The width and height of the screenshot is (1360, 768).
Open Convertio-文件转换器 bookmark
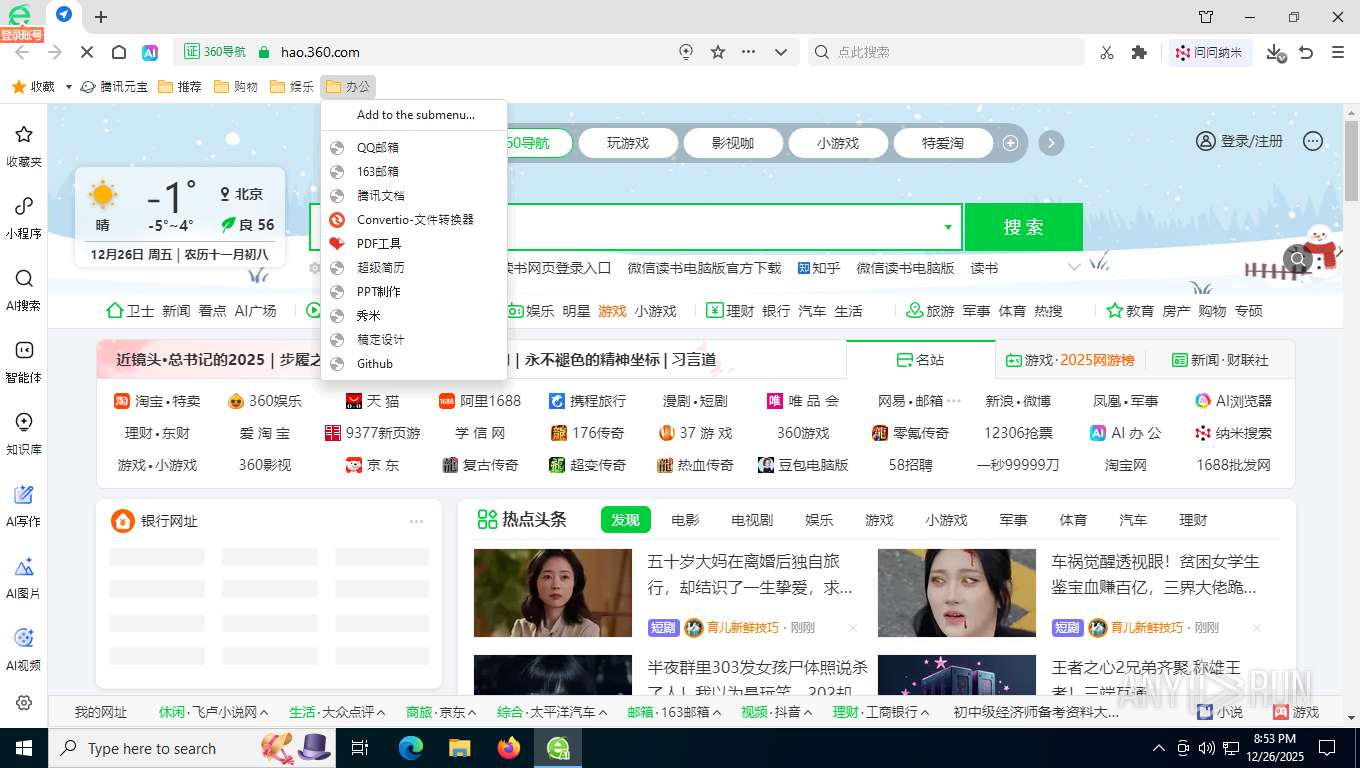(414, 219)
